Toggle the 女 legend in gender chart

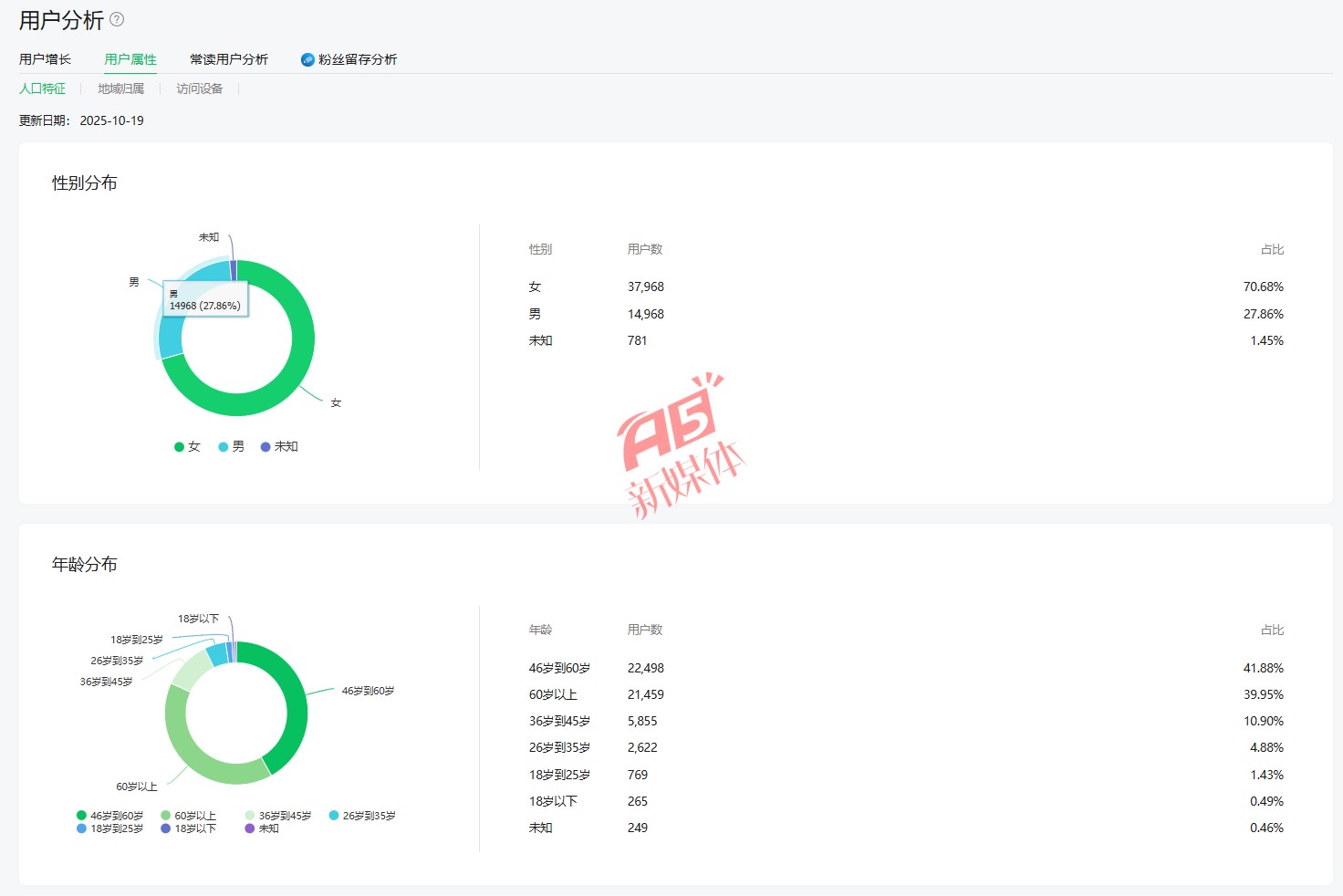tap(187, 446)
